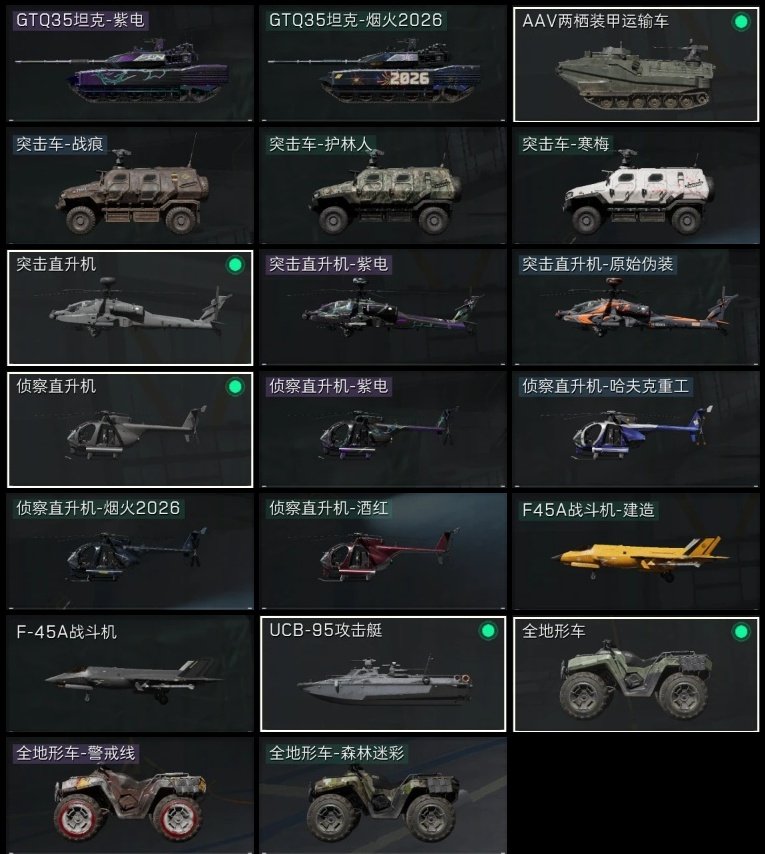Pick the 全地形车-森林迷彩 ATV skin
This screenshot has height=854, width=765.
383,796
